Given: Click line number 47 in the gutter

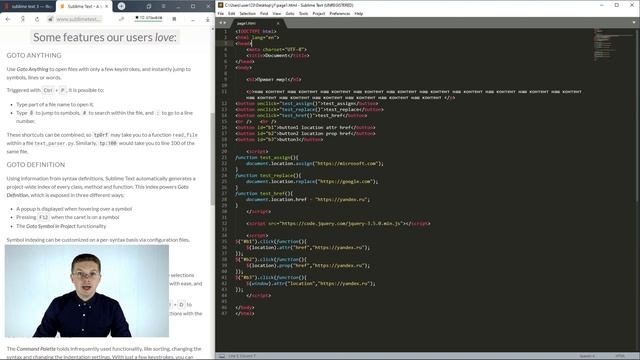Looking at the screenshot, I should (x=224, y=313).
